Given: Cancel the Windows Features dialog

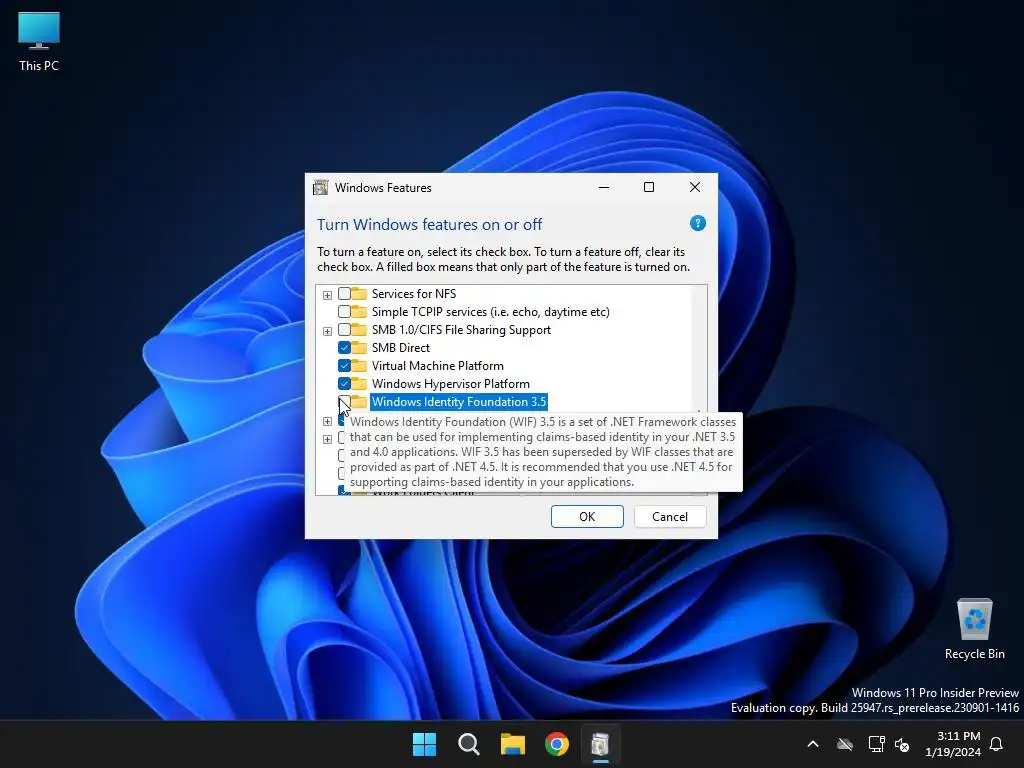Looking at the screenshot, I should click(x=670, y=517).
